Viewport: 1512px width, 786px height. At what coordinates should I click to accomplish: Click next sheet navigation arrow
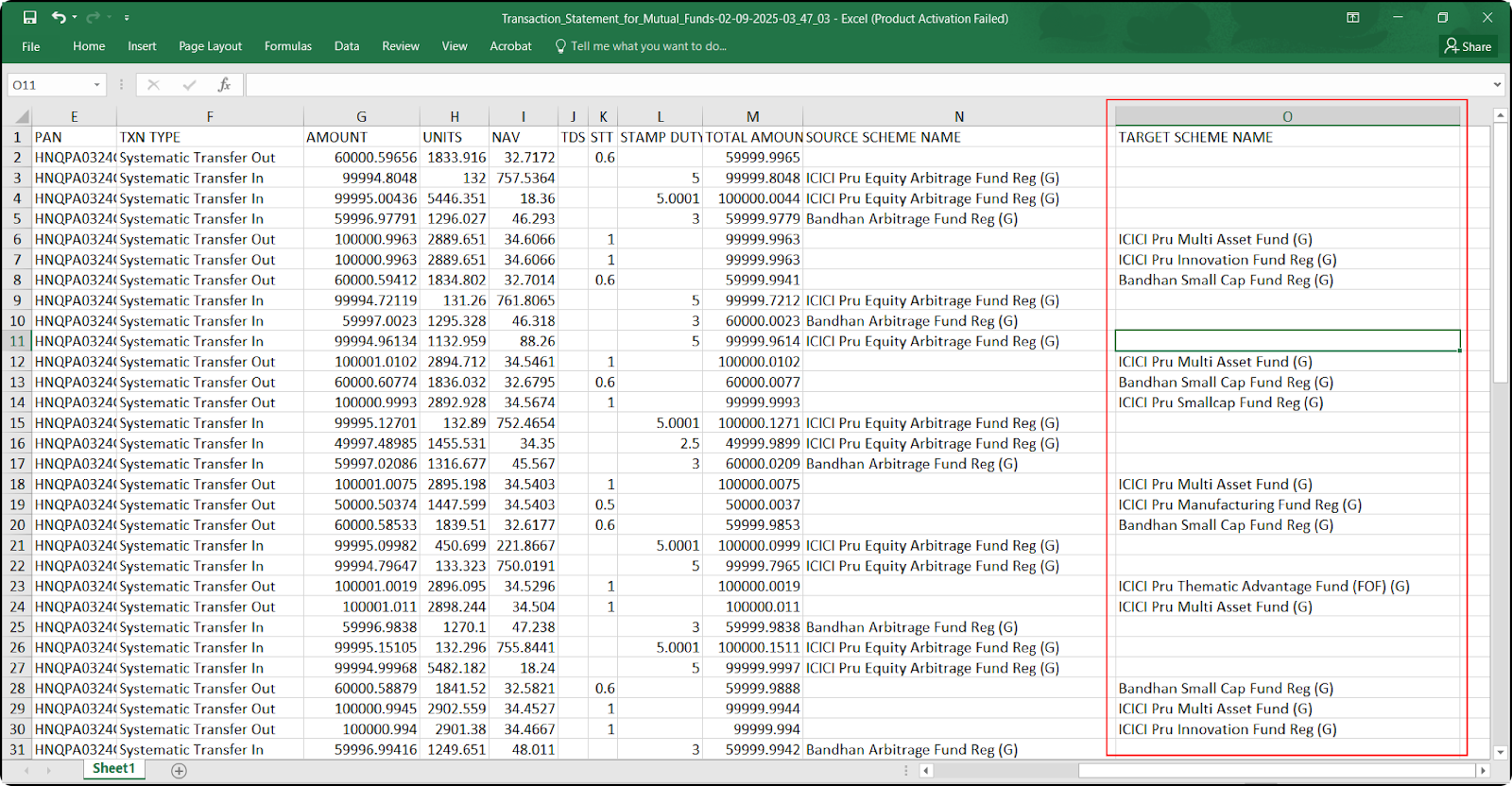49,770
